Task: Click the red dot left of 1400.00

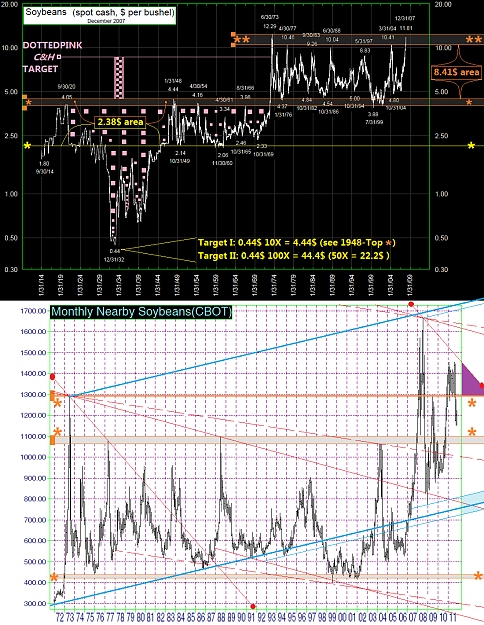Action: (52, 377)
